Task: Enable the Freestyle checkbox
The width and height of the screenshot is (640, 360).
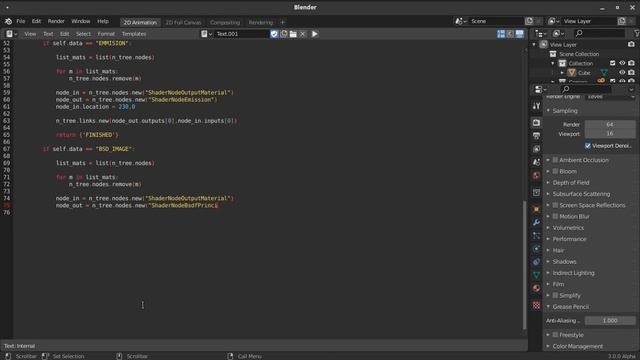Action: [555, 335]
